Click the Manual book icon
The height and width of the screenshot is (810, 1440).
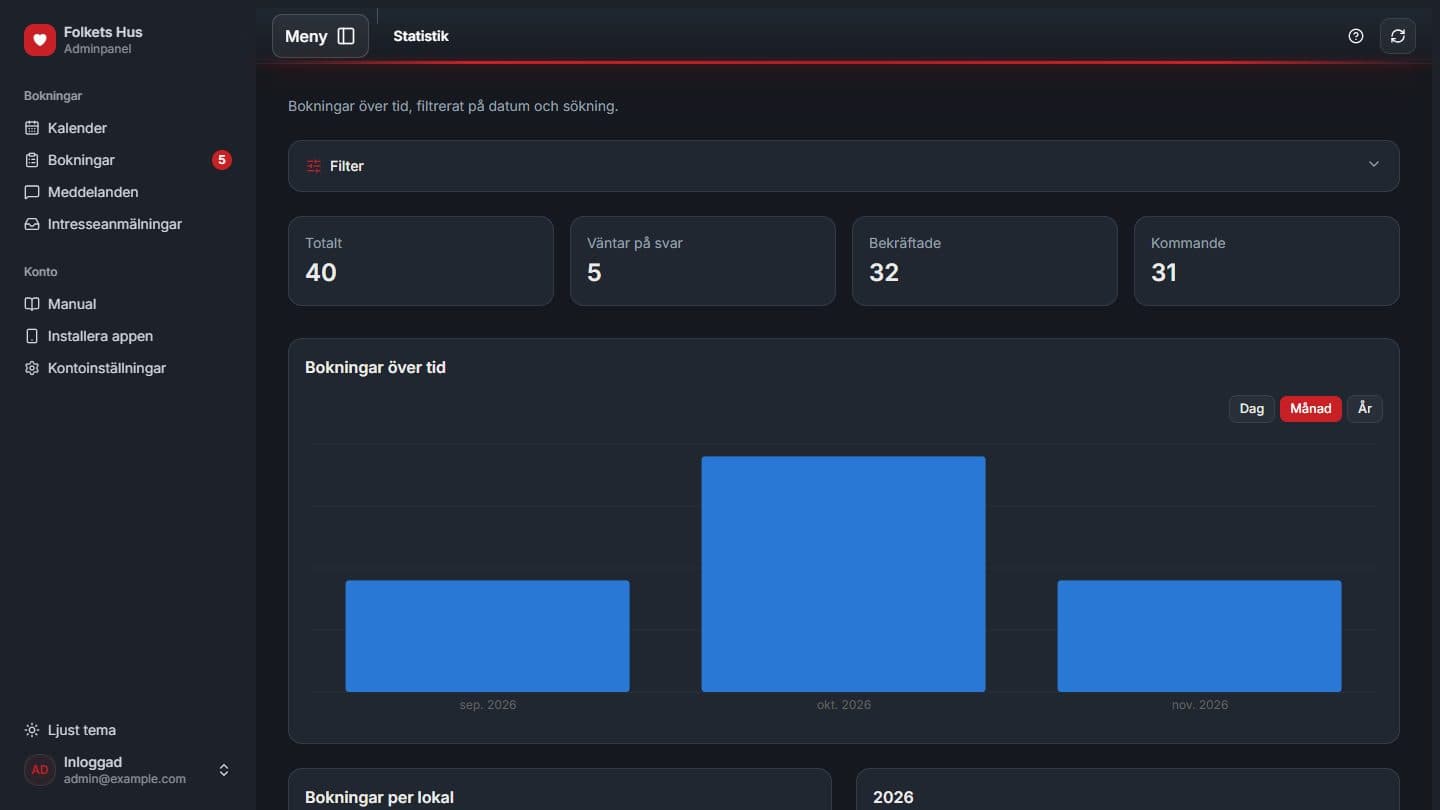click(32, 304)
